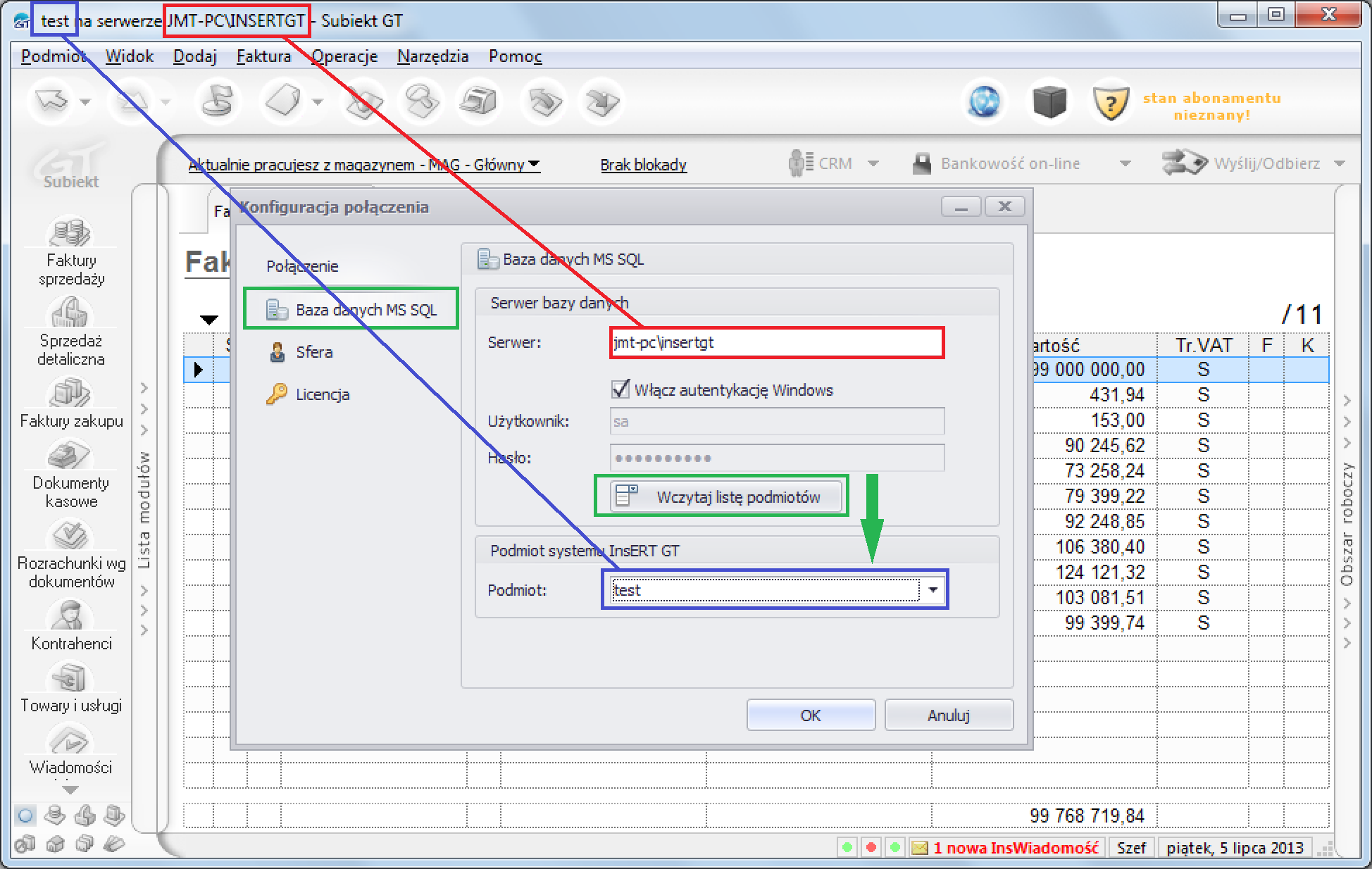Open the black triangle list menu above table

209,320
